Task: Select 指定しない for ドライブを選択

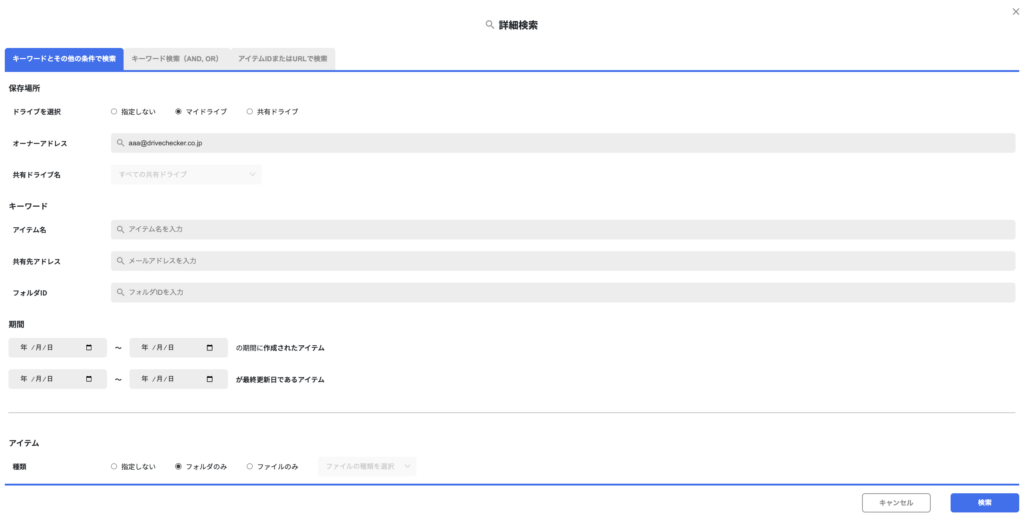Action: 114,112
